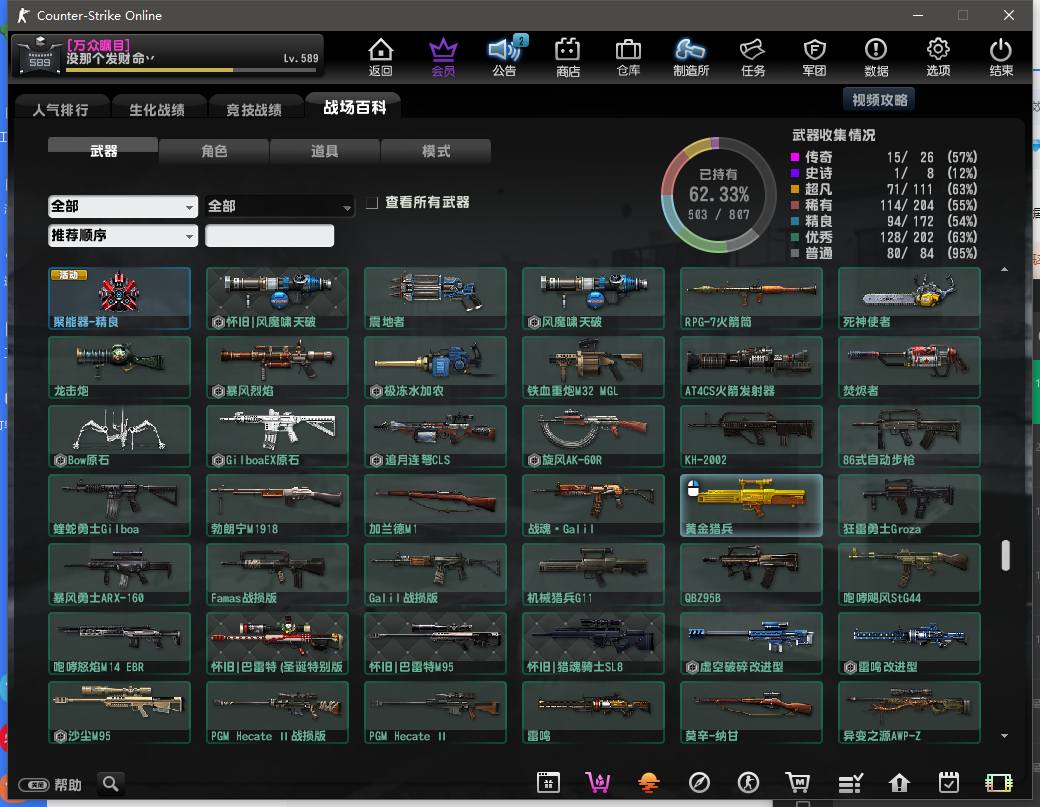
Task: Select the 勃朗宁M1918 weapon card
Action: pos(277,505)
